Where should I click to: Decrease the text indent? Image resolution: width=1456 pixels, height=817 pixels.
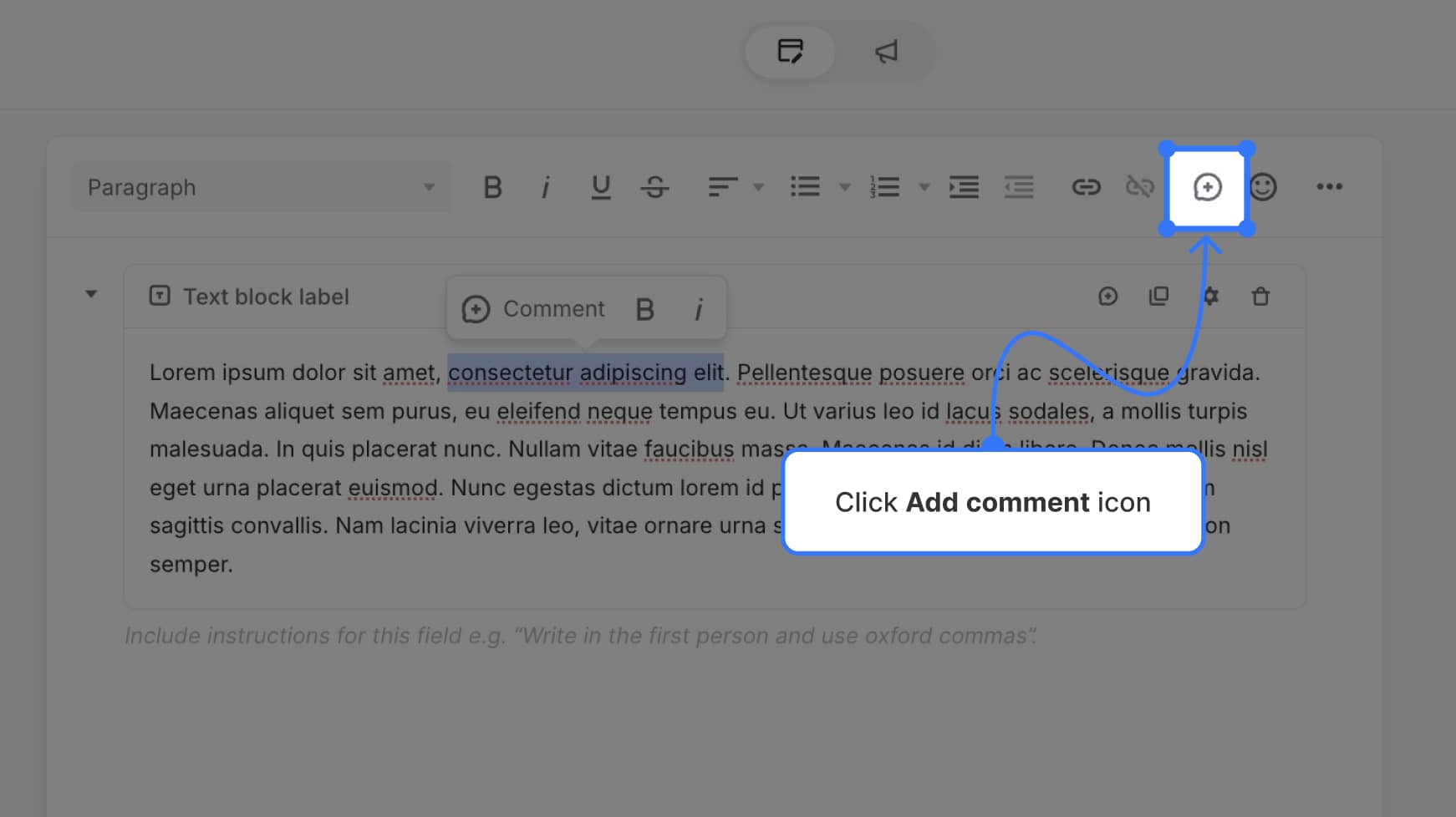1019,186
